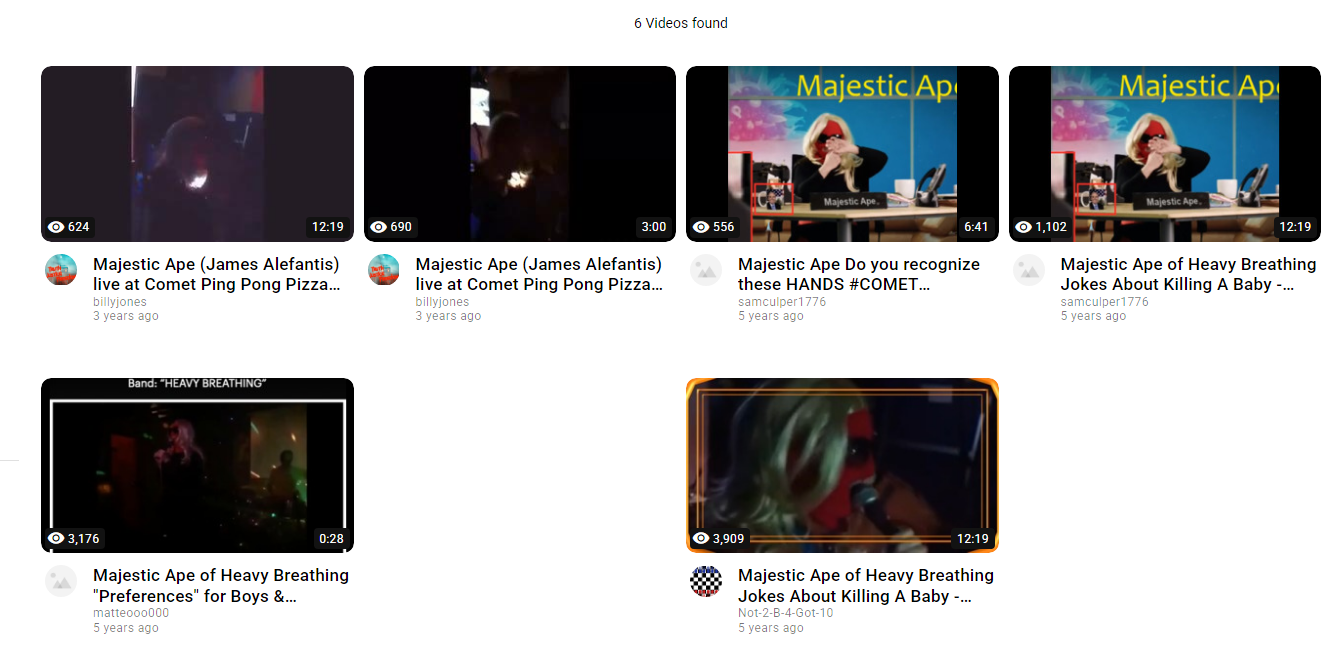Click eye icon next to 624 views

tap(56, 227)
